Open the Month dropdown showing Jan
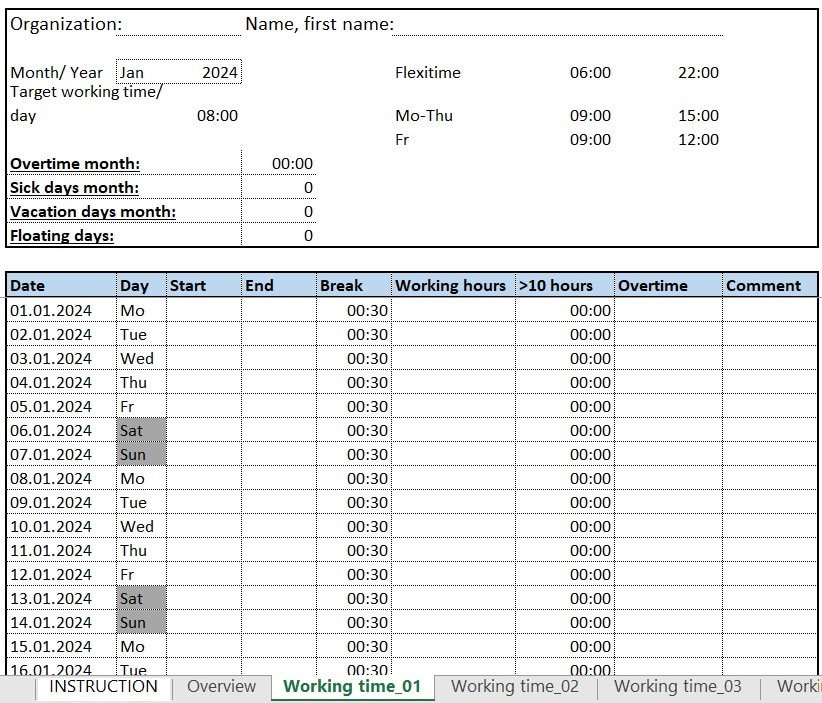This screenshot has height=703, width=822. point(150,72)
